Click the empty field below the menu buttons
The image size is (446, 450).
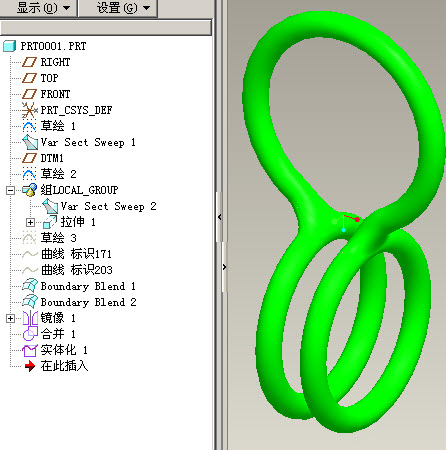[106, 27]
